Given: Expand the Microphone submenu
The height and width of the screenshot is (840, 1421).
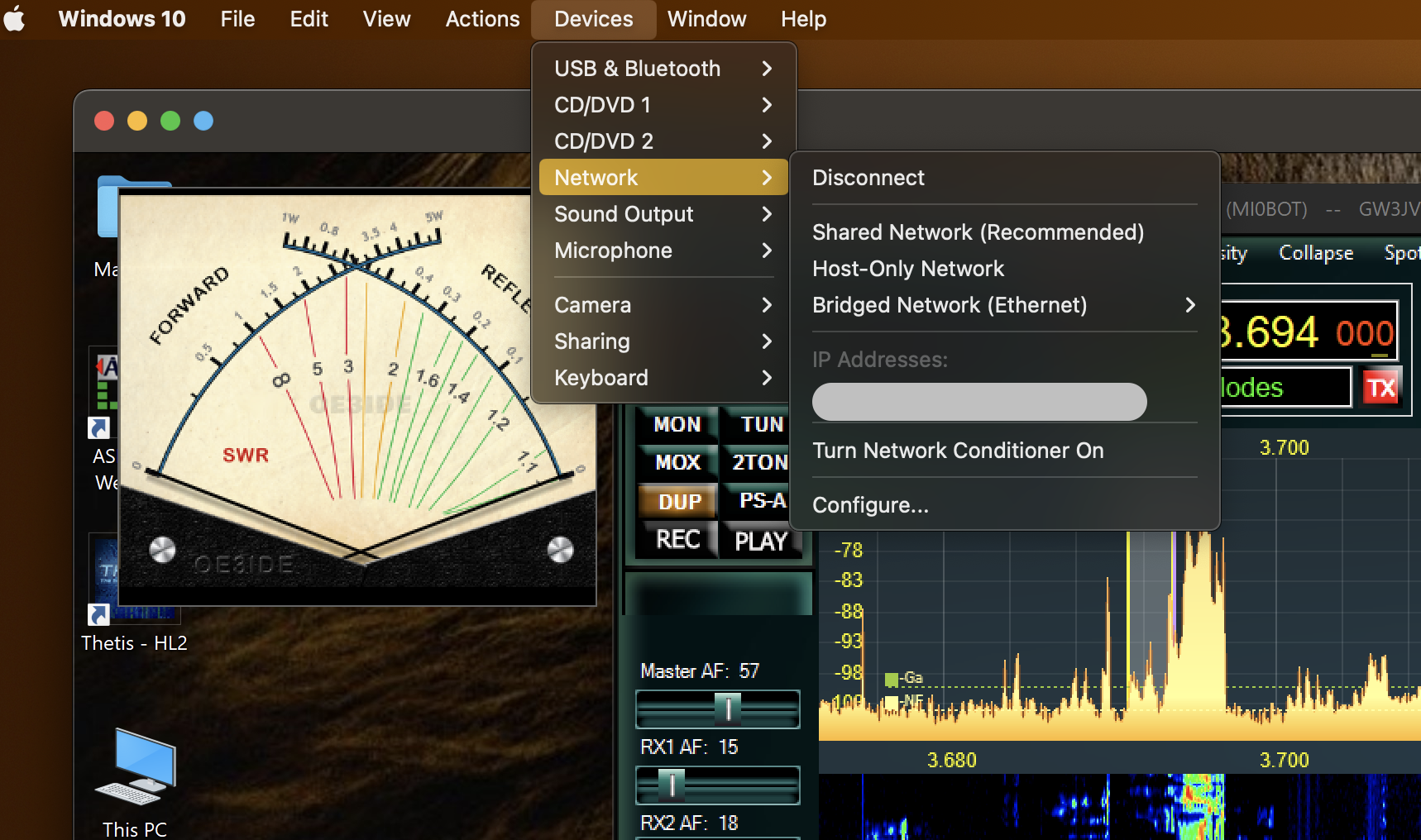Looking at the screenshot, I should coord(663,250).
